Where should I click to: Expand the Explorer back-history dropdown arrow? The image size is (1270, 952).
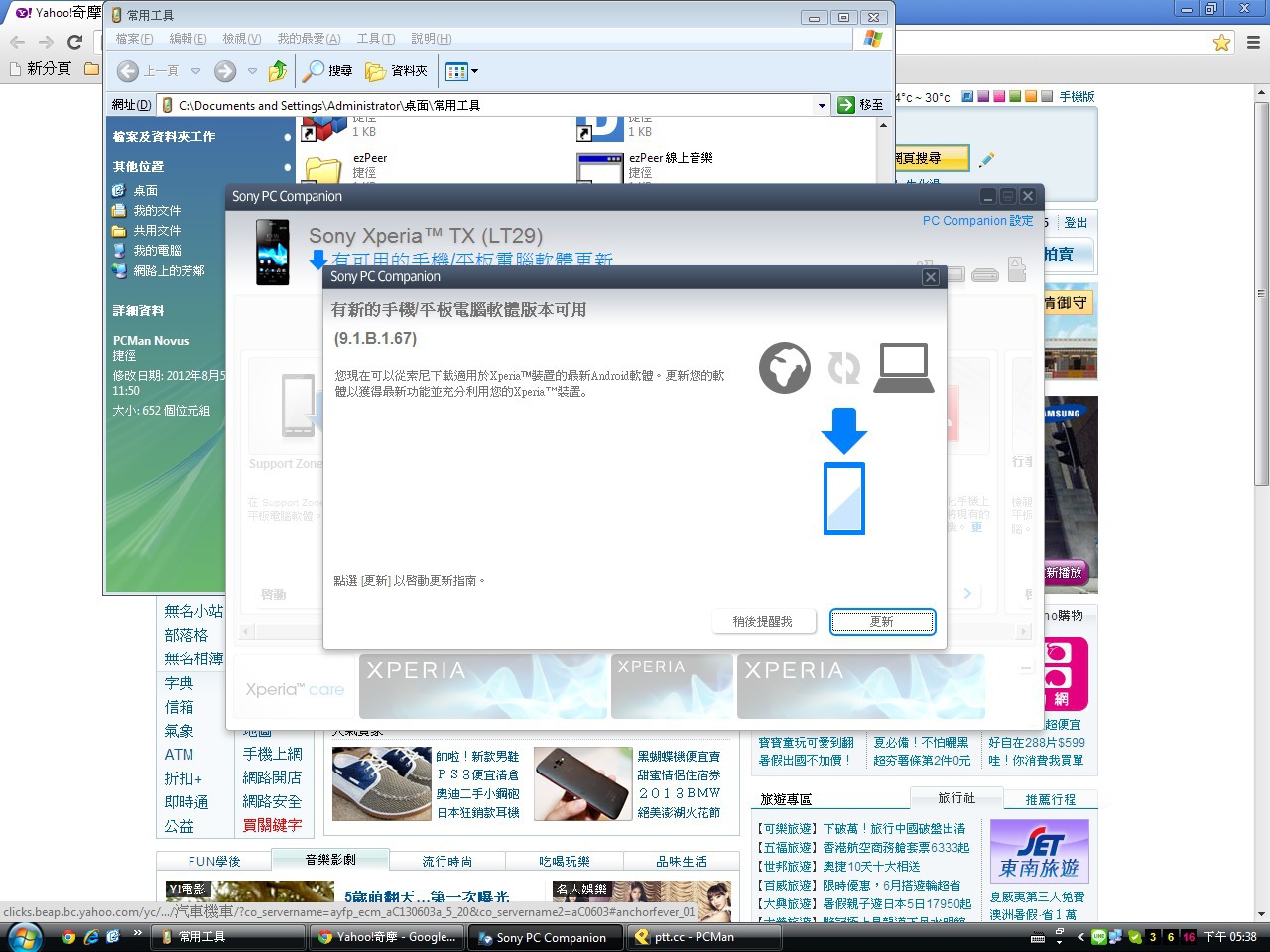[195, 71]
